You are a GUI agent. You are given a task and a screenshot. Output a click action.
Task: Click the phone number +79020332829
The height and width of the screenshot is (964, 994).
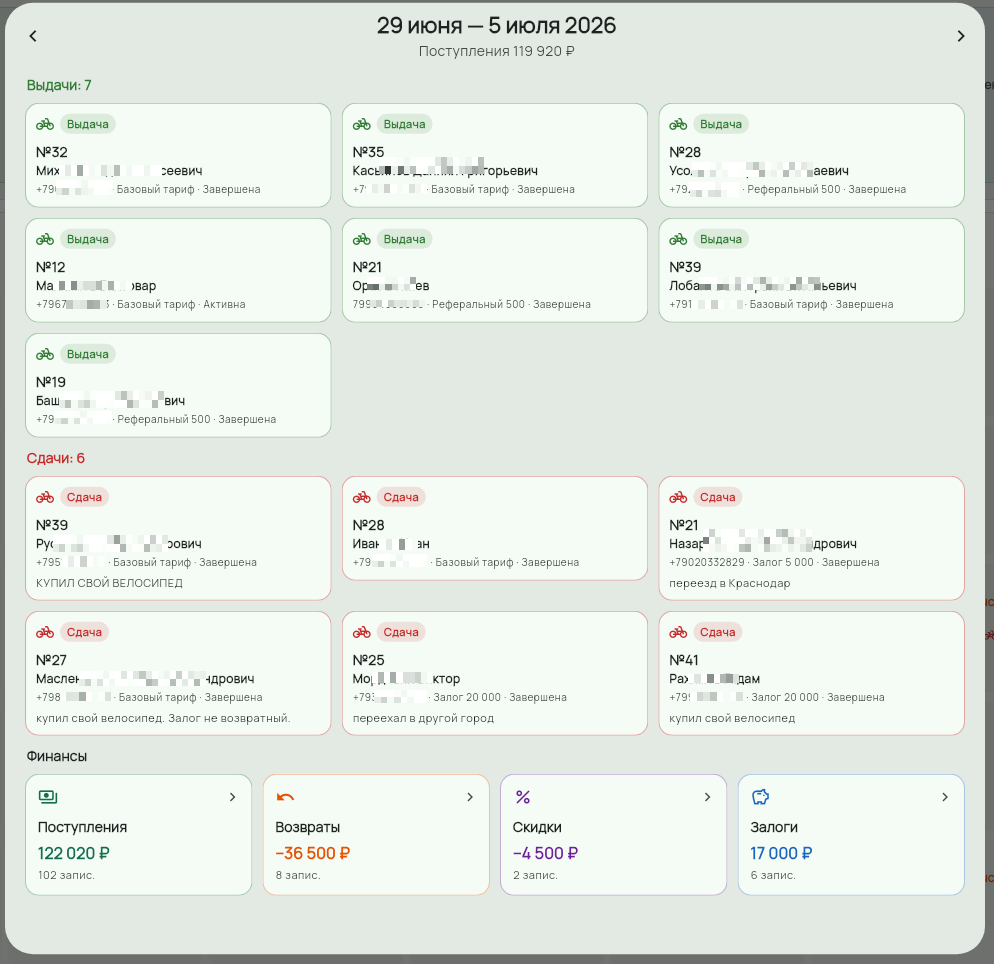pos(707,562)
